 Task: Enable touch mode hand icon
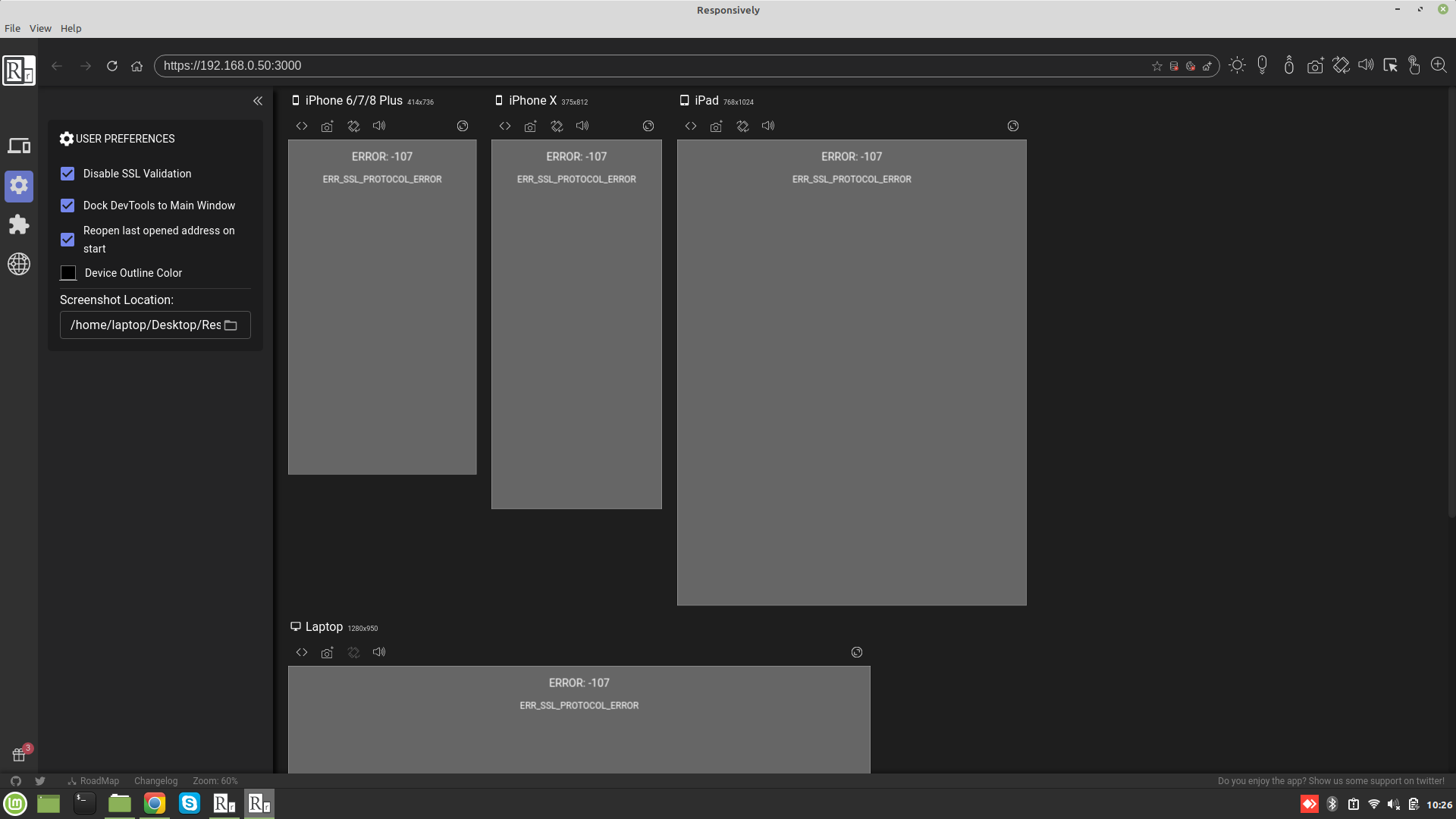coord(1414,65)
